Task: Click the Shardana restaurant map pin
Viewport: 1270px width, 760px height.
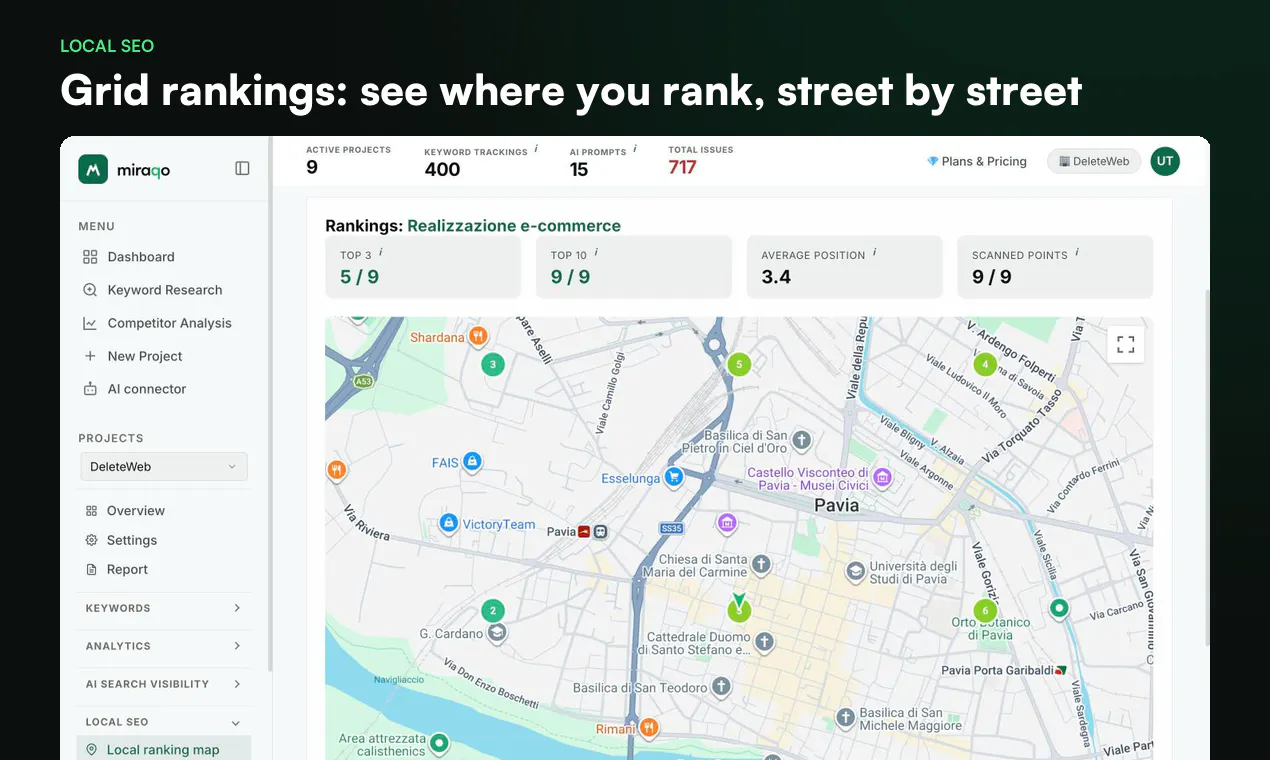Action: (x=478, y=337)
